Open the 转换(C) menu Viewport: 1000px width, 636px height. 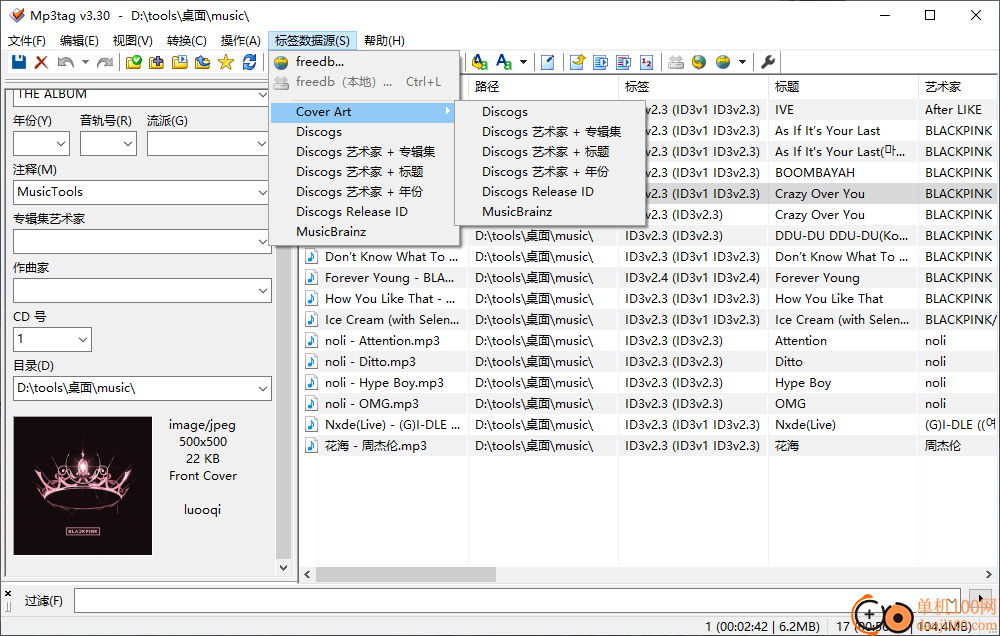(x=187, y=41)
